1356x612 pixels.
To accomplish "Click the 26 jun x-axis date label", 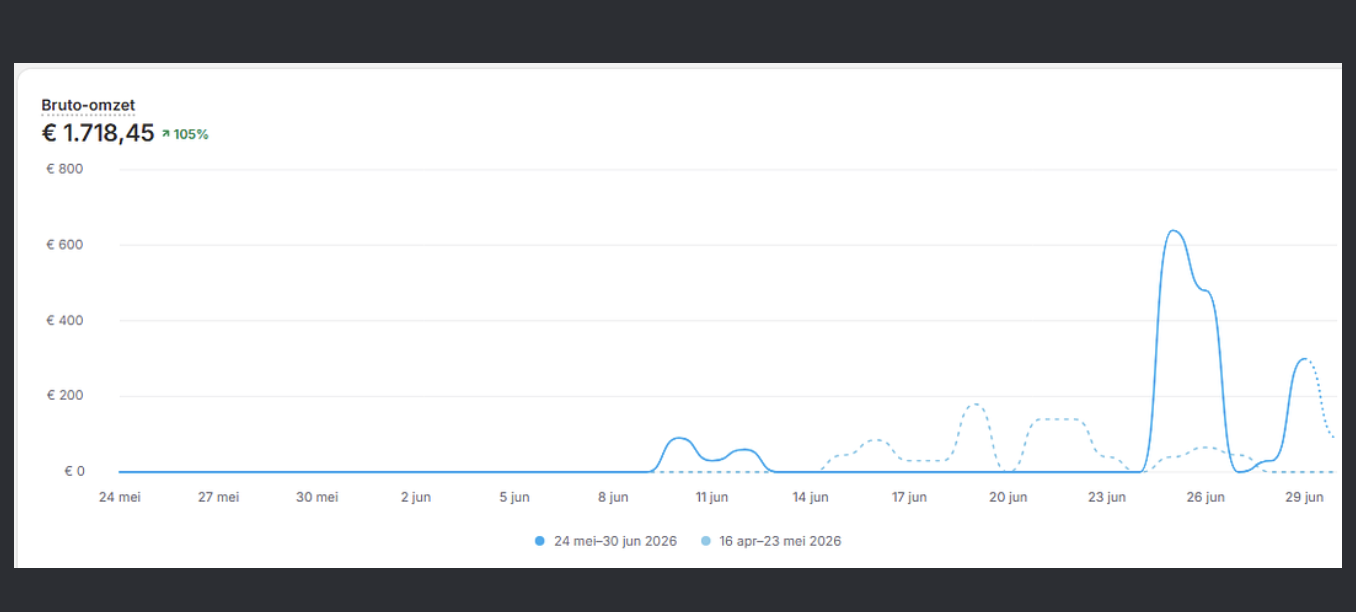I will 1206,497.
